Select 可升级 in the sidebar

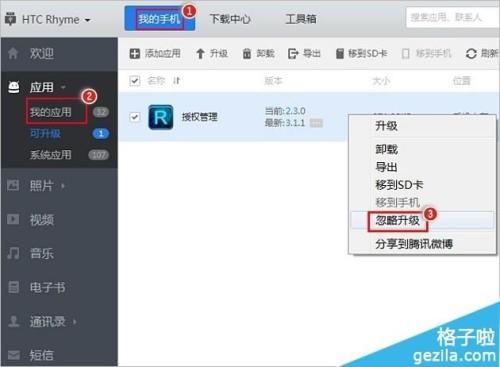[x=45, y=134]
